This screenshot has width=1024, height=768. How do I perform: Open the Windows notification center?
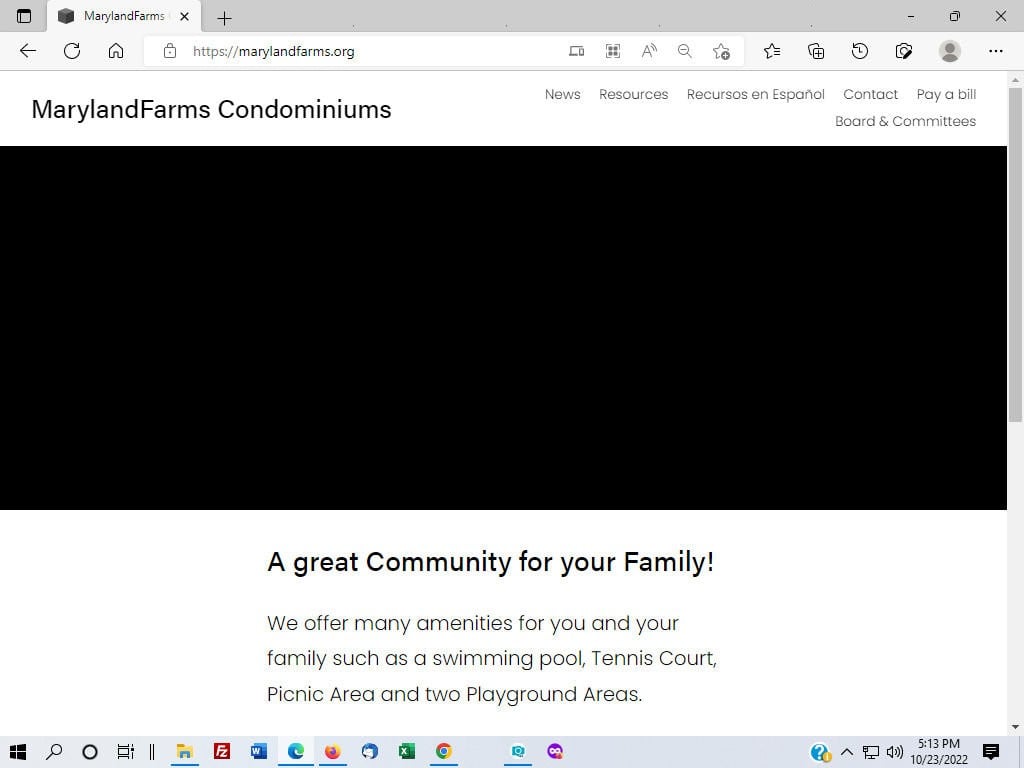[x=991, y=752]
